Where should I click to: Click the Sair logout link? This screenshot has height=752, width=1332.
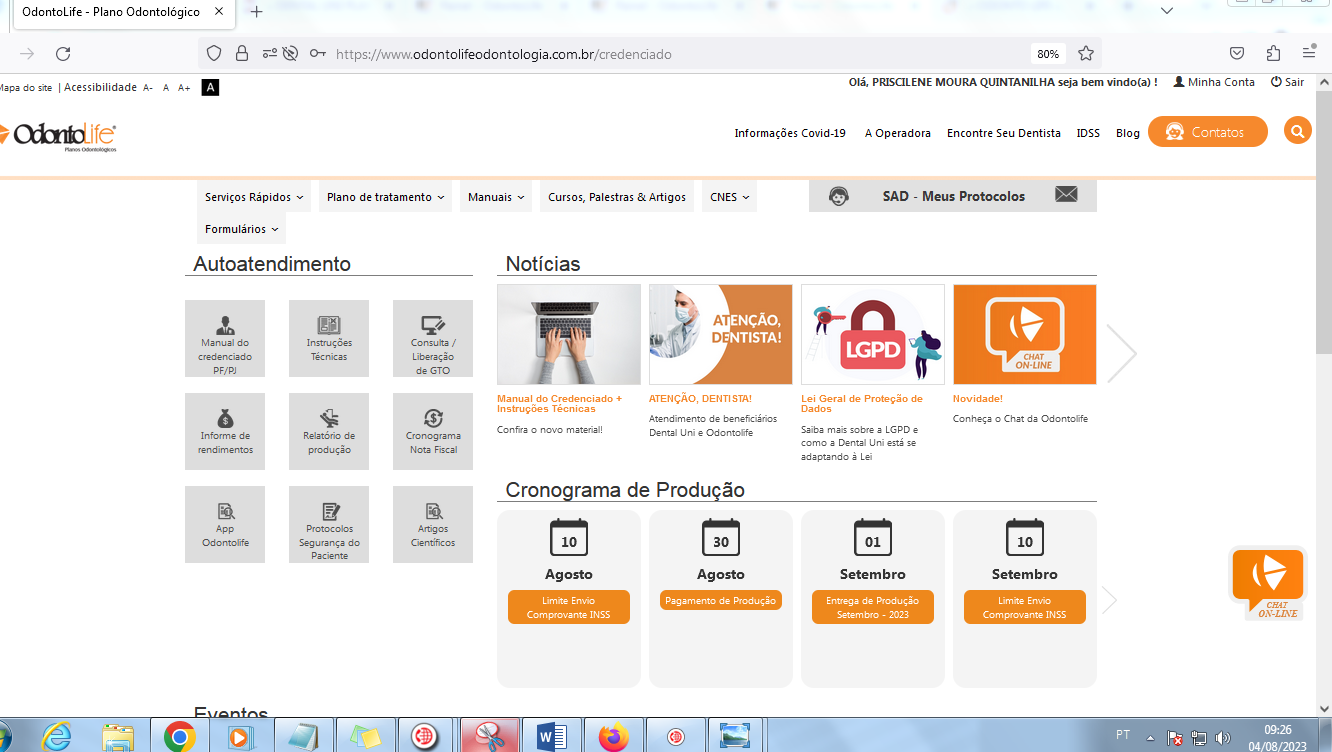click(x=1288, y=82)
